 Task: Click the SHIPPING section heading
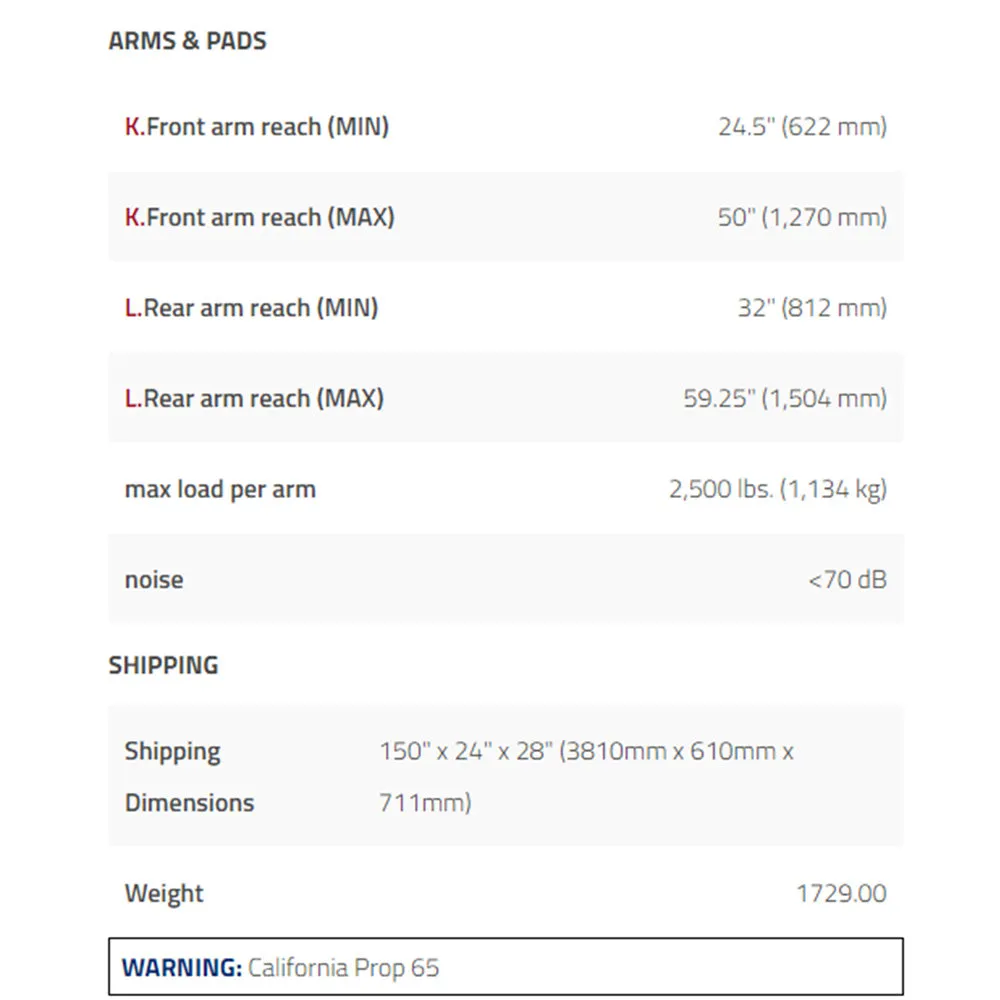click(163, 665)
